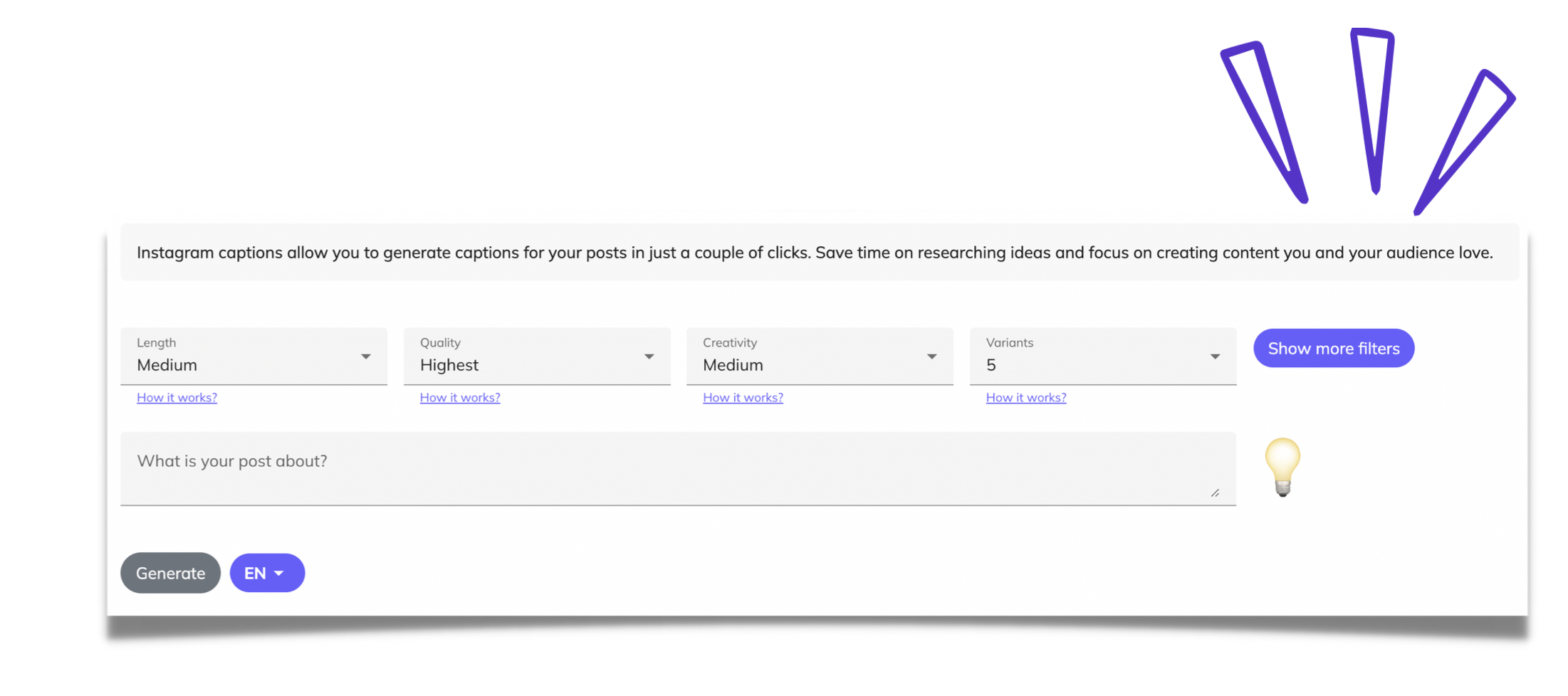Open How it works under Quality
The width and height of the screenshot is (1568, 696).
(460, 398)
